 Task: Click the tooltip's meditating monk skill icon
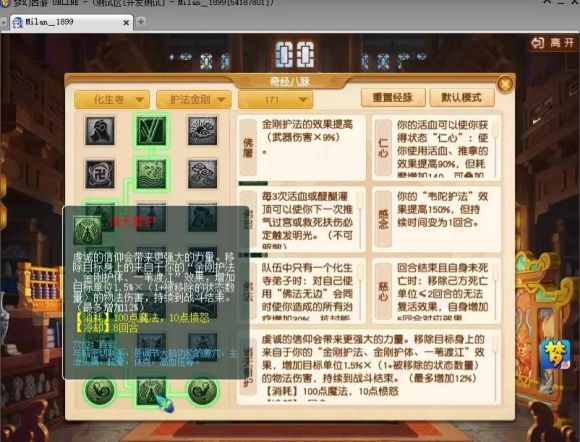pos(88,230)
